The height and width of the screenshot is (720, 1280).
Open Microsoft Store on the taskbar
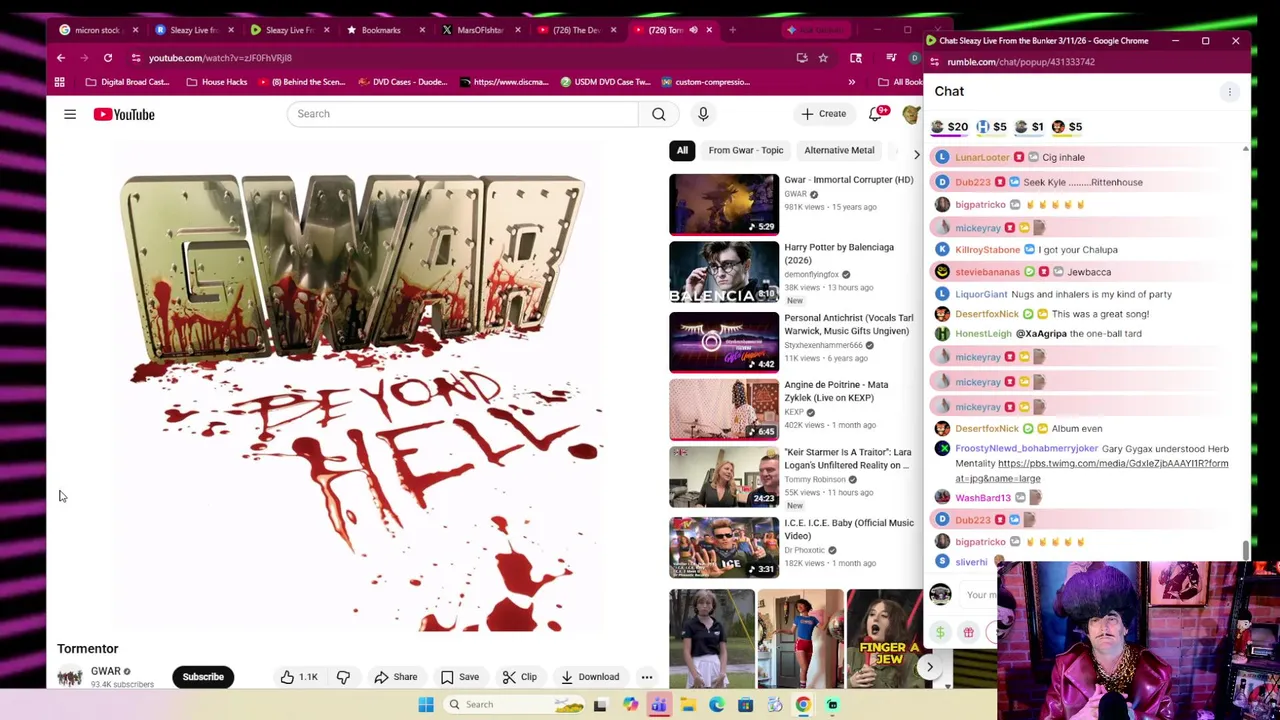746,705
